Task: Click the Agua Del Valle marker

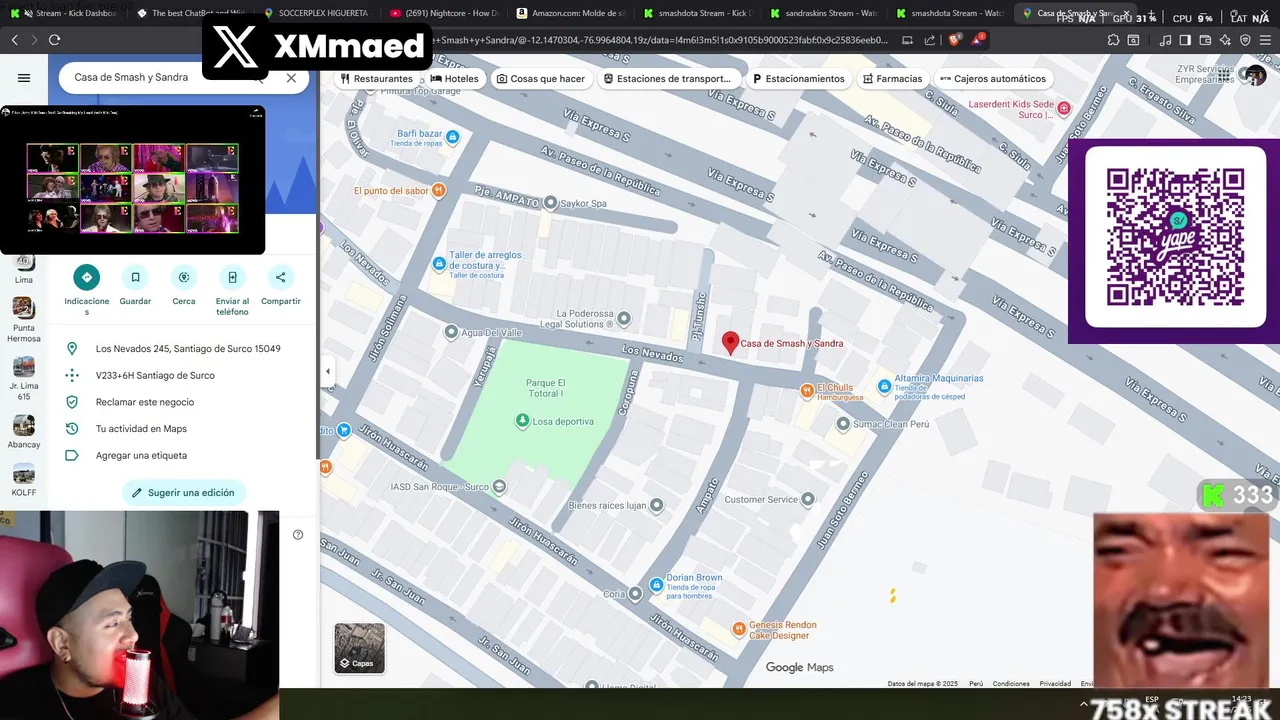Action: (451, 332)
